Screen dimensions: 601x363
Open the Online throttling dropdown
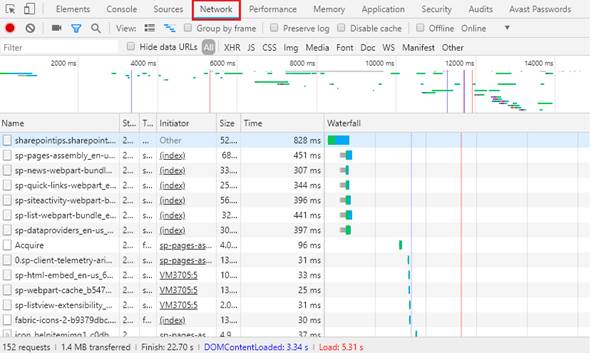[x=486, y=28]
